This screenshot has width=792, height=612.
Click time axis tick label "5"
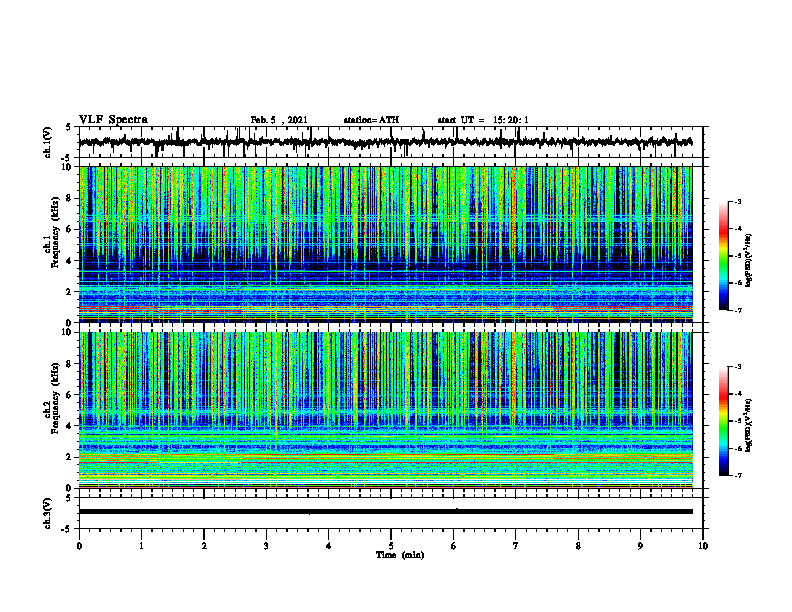[391, 546]
